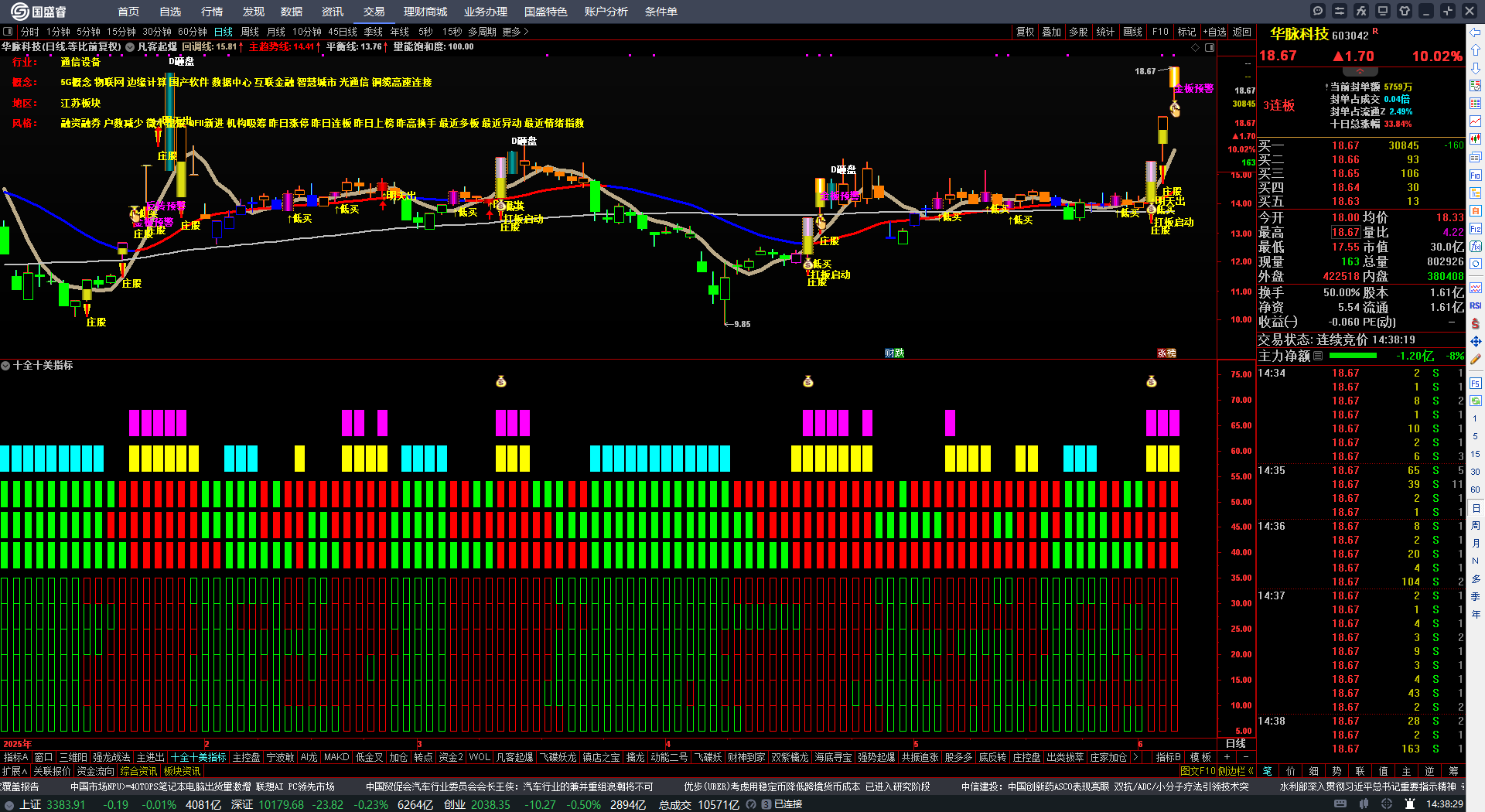Open the 资金流向 tab
This screenshot has width=1485, height=812.
[95, 771]
